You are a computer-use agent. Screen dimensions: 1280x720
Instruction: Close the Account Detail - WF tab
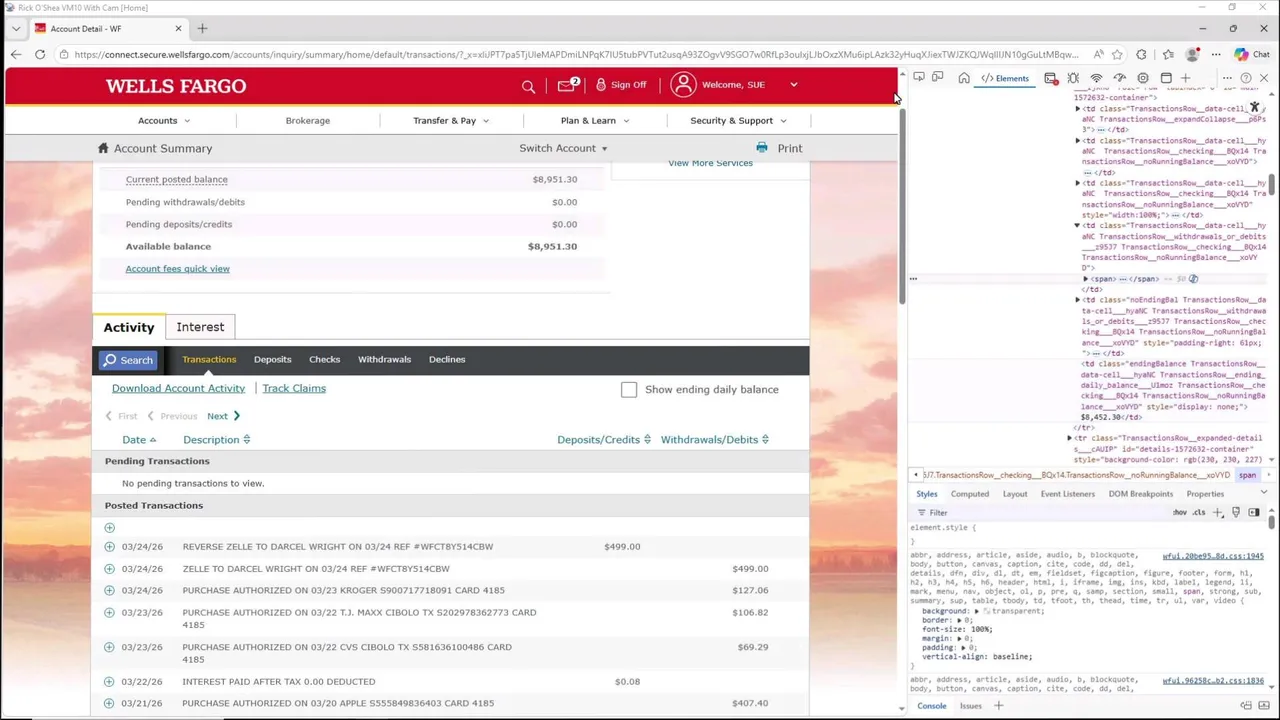point(178,28)
